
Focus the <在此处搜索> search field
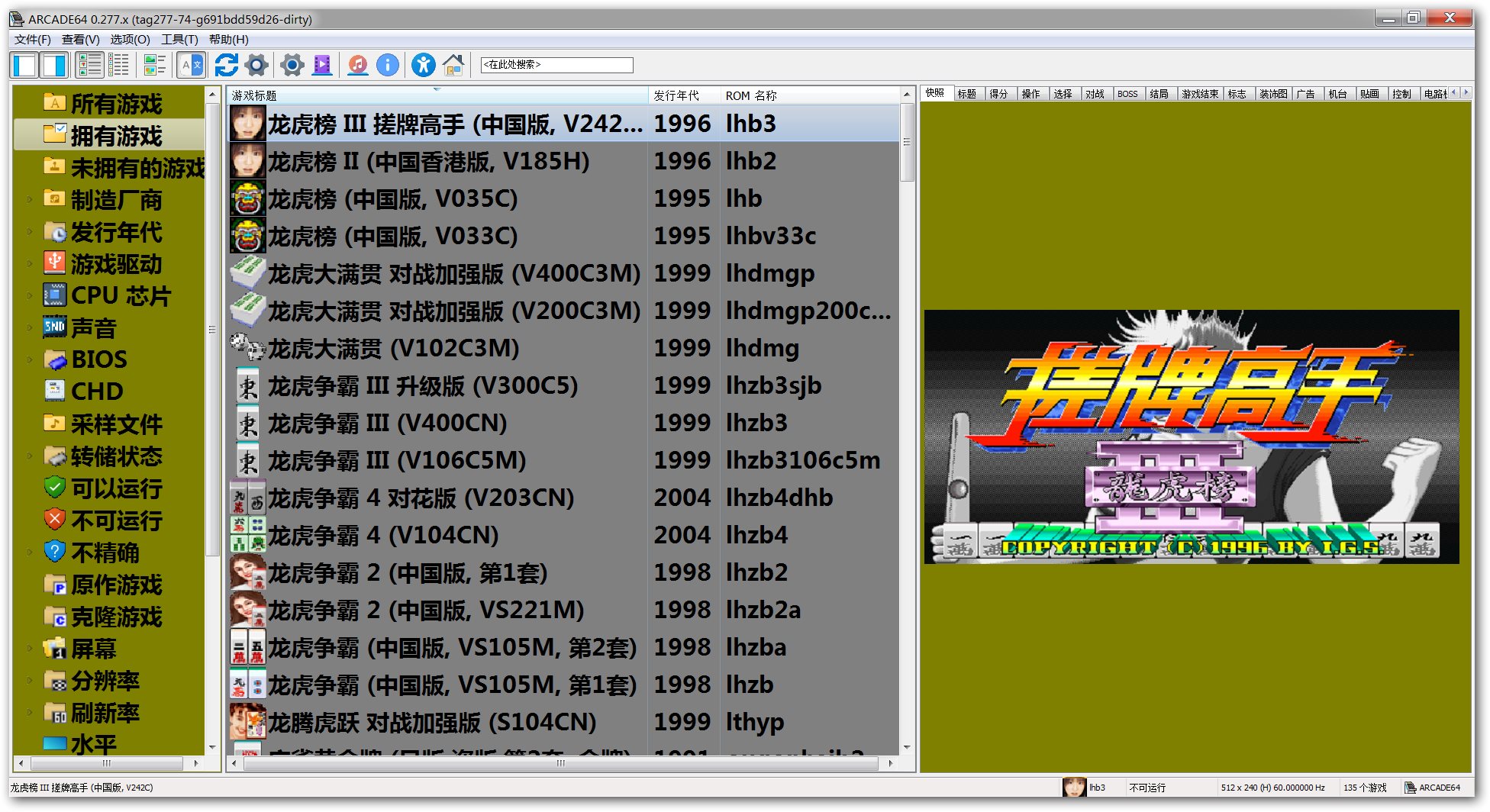556,65
